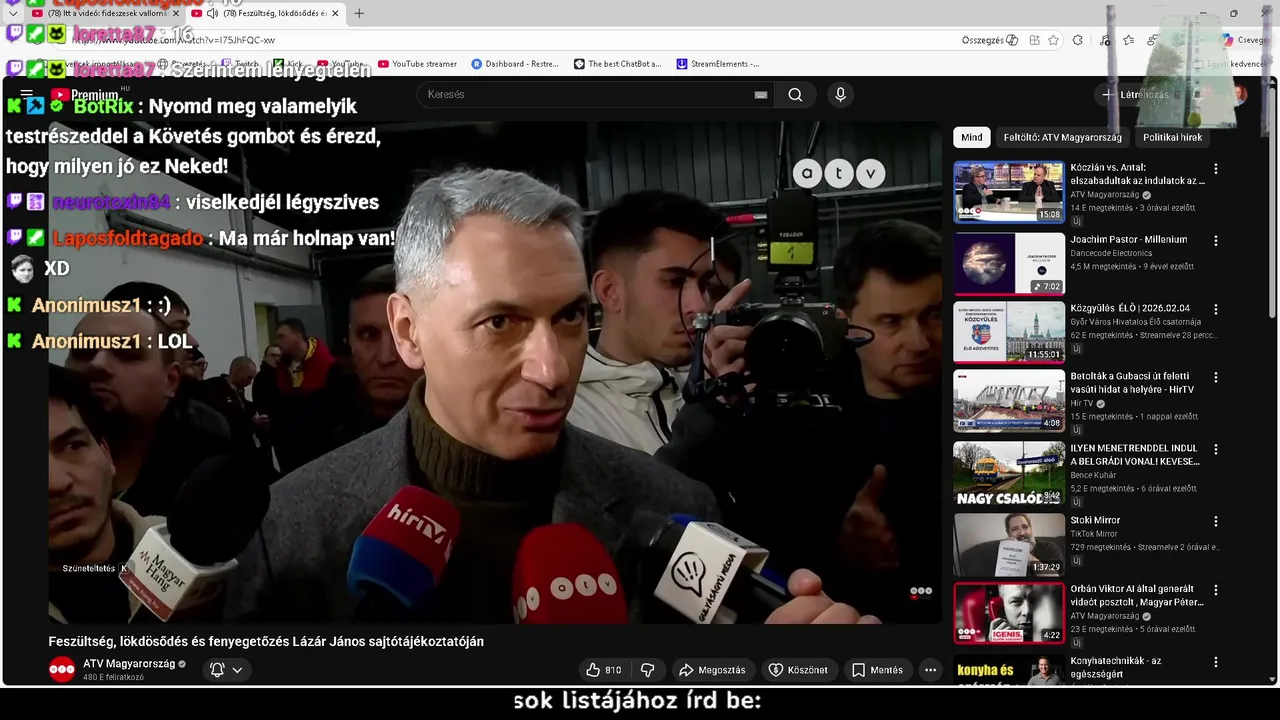The image size is (1280, 720).
Task: Open options menu for Közgyűlés ÉLŐ video
Action: point(1216,310)
